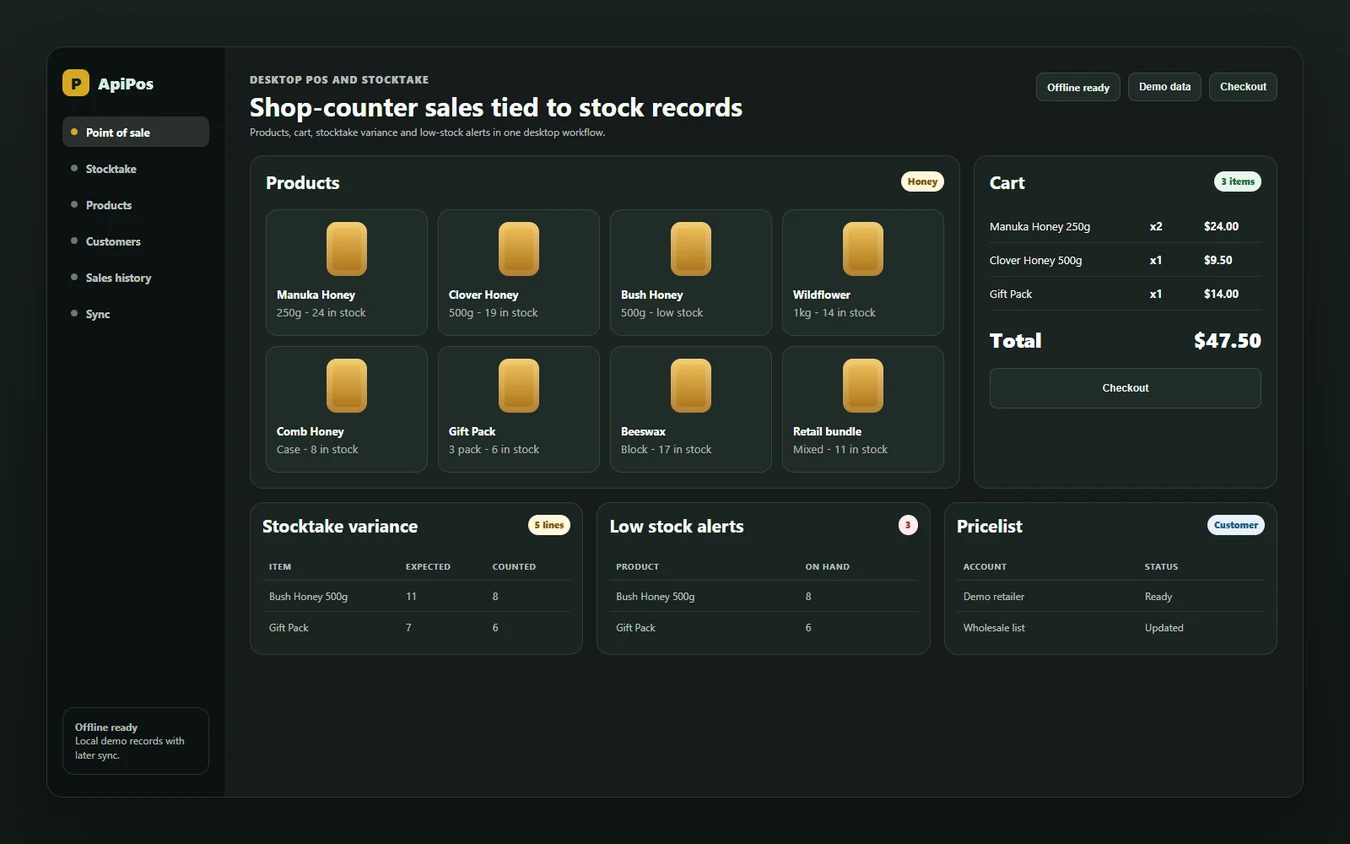Click Checkout button in top header
The width and height of the screenshot is (1350, 844).
pyautogui.click(x=1243, y=87)
